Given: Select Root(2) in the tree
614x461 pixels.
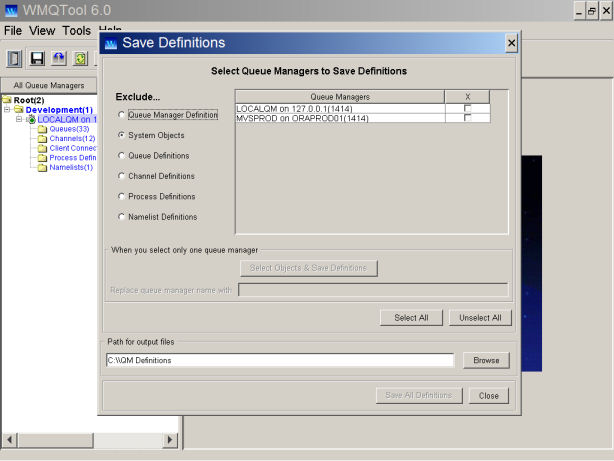Looking at the screenshot, I should pos(29,100).
